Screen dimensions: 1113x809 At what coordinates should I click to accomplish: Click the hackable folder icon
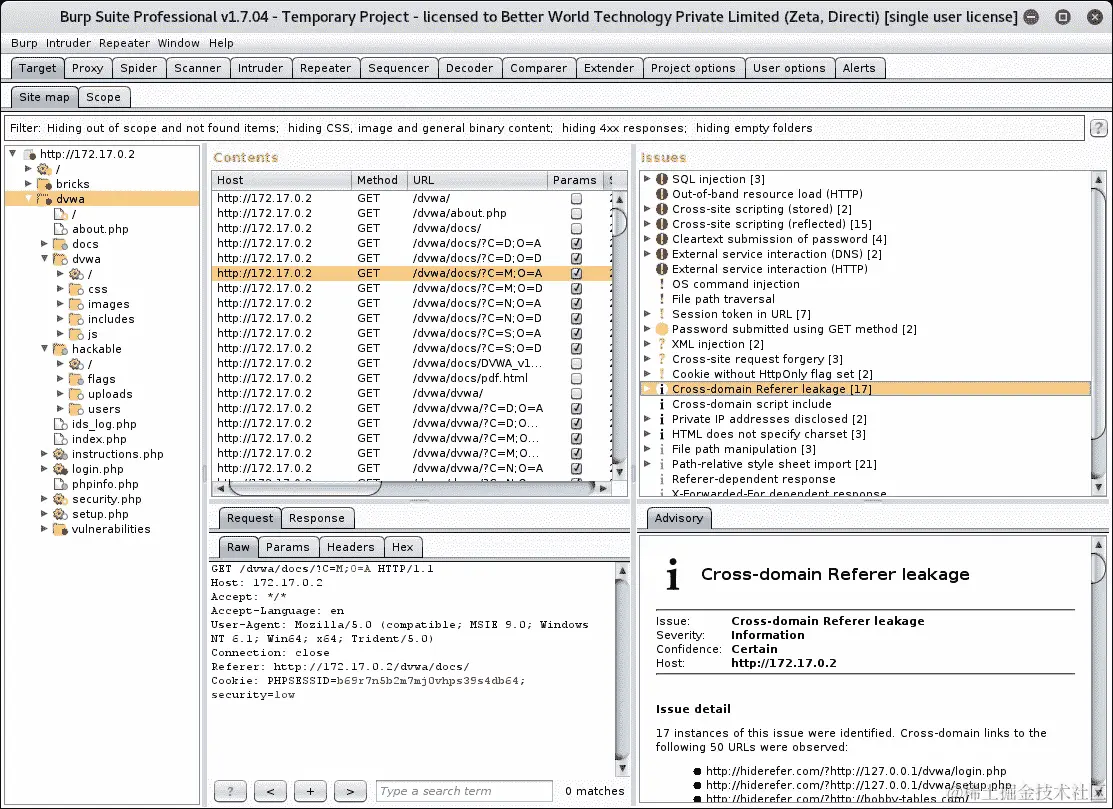(60, 349)
